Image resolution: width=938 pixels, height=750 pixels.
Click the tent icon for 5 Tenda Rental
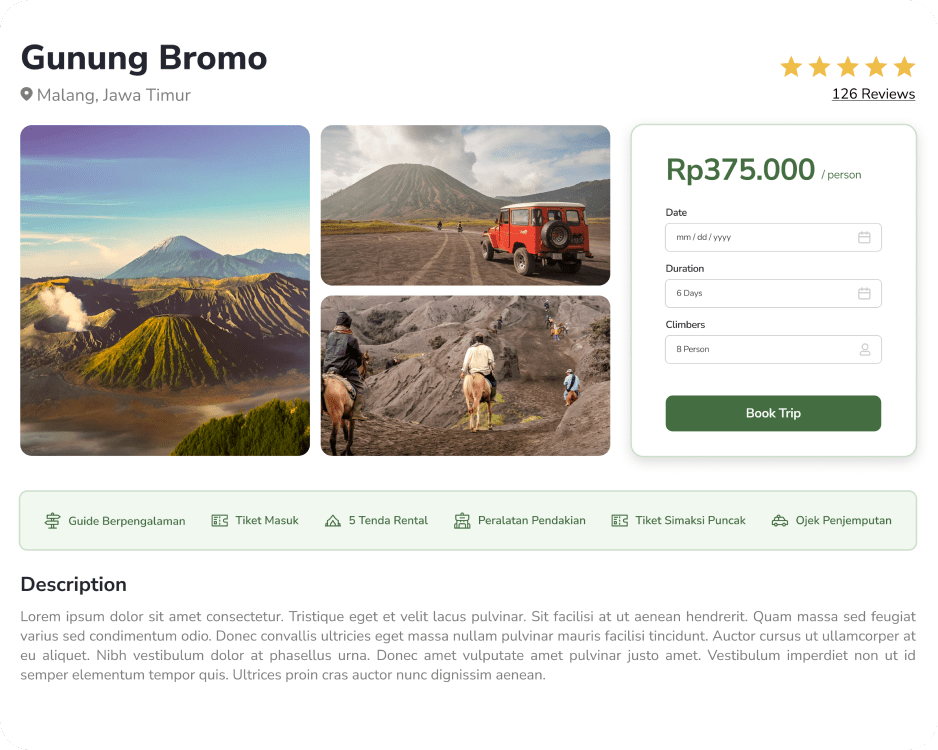pyautogui.click(x=333, y=520)
